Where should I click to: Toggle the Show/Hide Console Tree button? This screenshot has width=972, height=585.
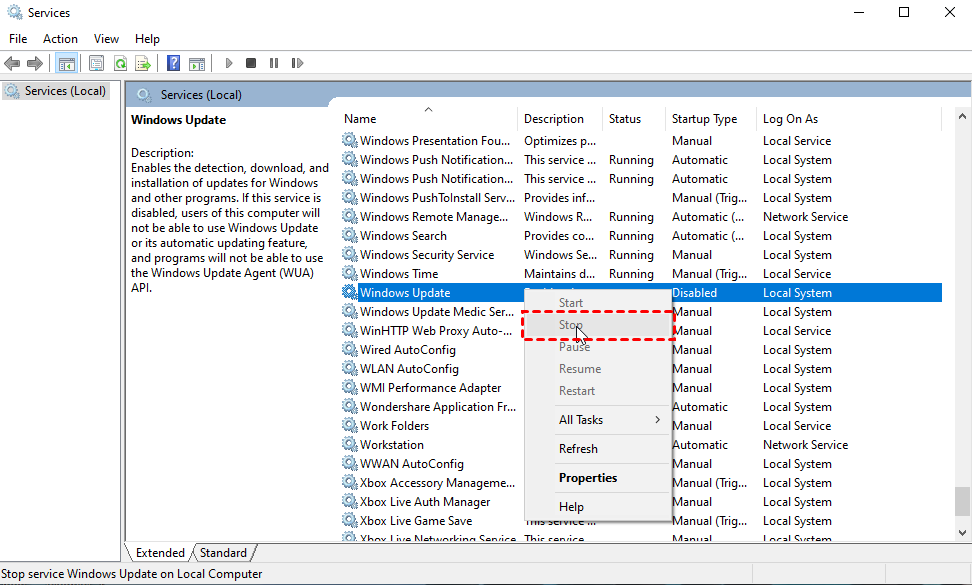pyautogui.click(x=66, y=63)
